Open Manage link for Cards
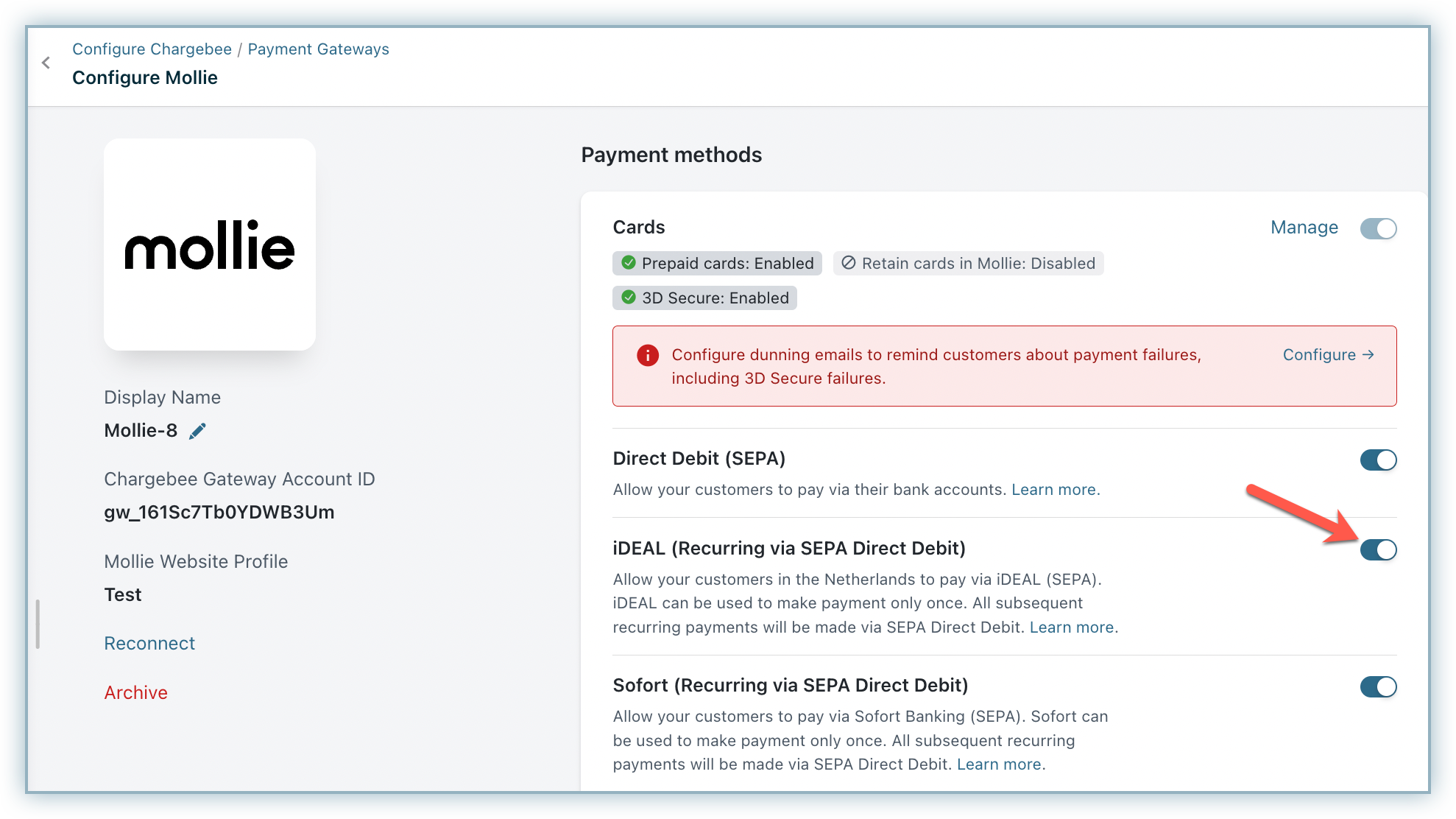Screen dimensions: 1456x819 1304,228
